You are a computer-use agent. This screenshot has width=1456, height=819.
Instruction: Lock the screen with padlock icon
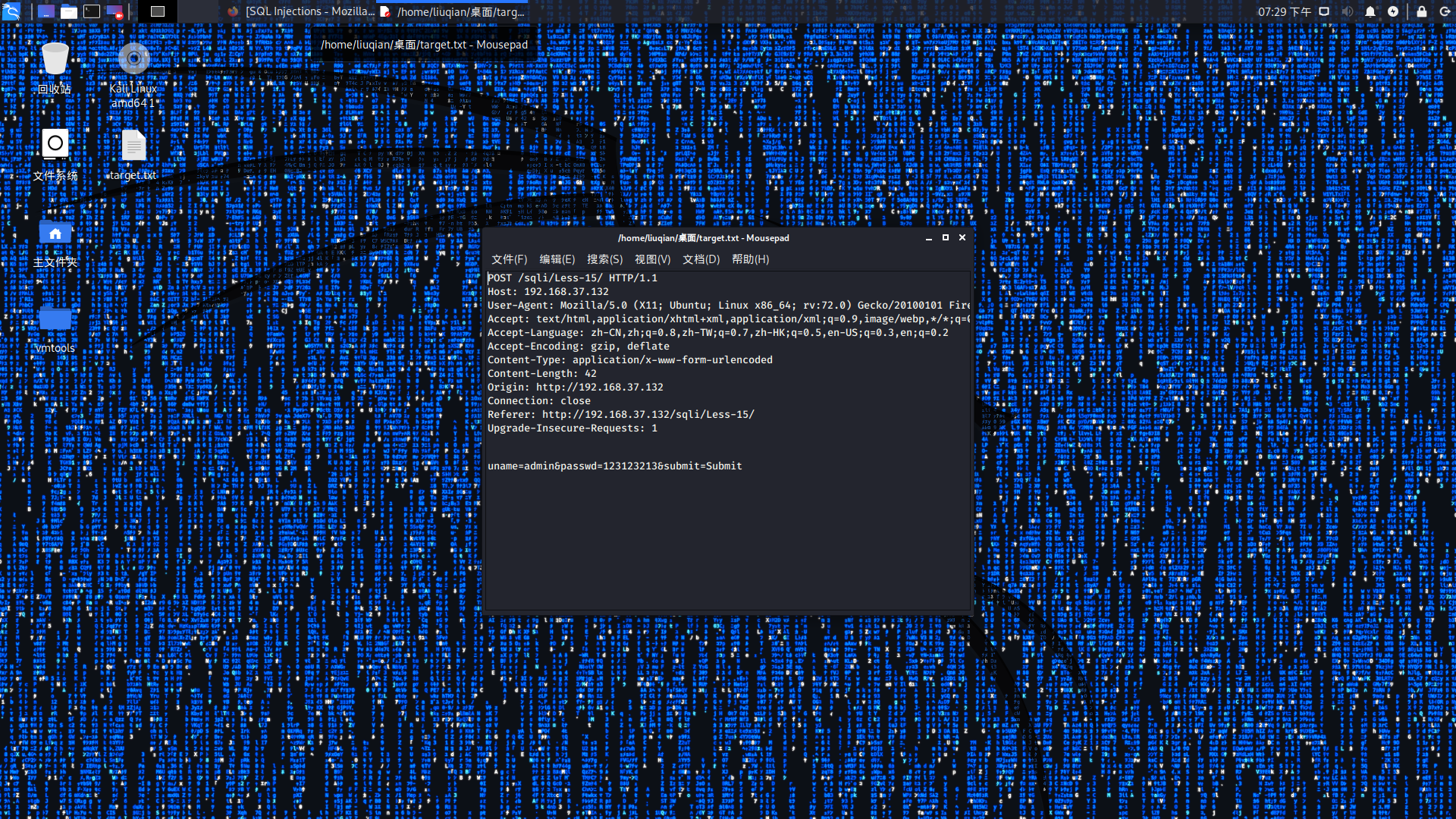click(x=1422, y=11)
